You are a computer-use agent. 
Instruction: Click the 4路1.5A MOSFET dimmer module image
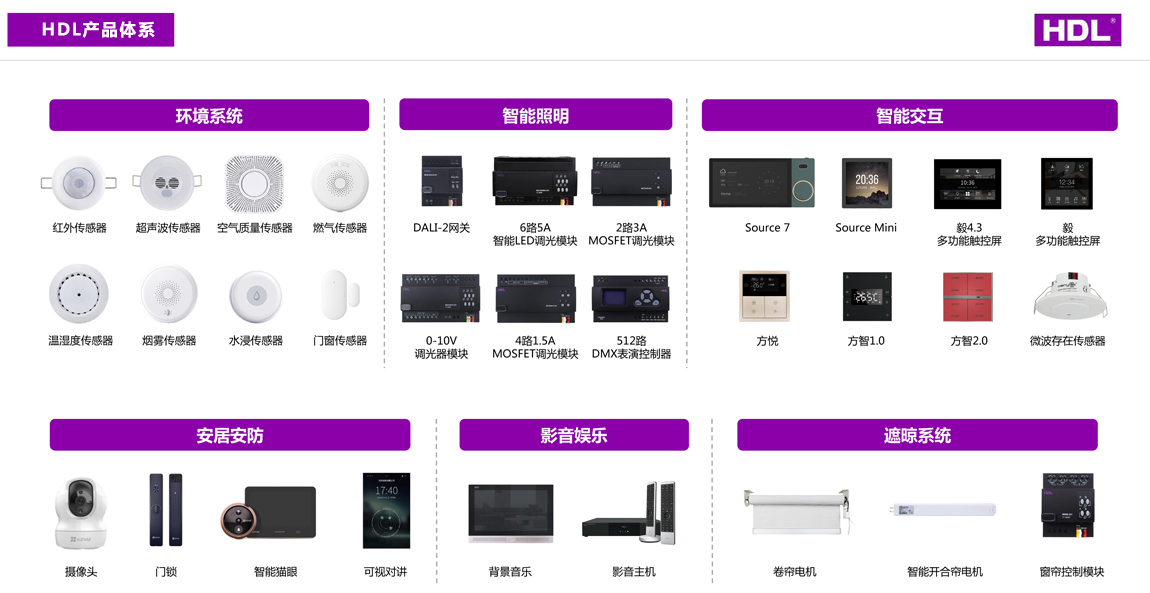coord(535,298)
